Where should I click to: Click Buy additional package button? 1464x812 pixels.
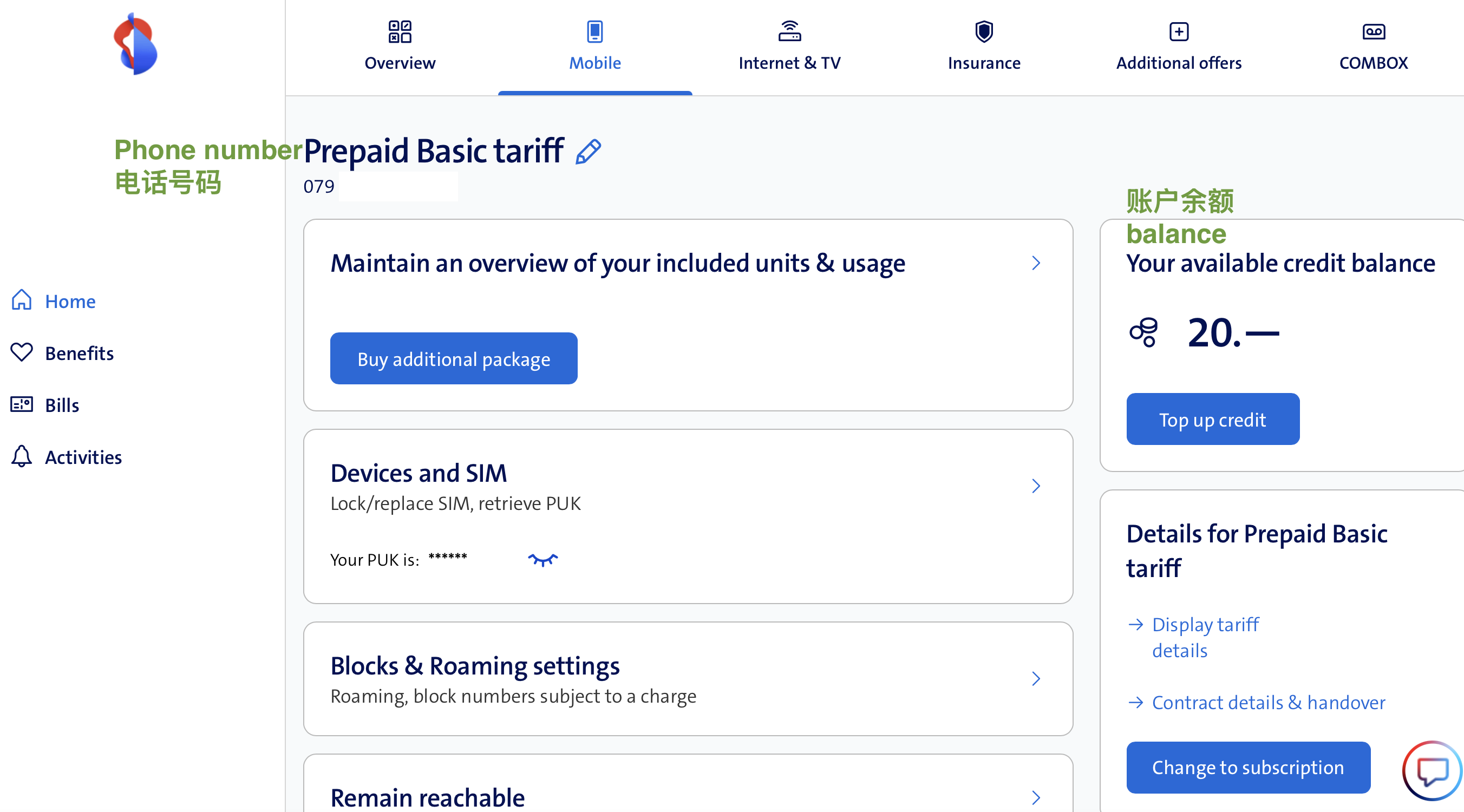pyautogui.click(x=454, y=358)
